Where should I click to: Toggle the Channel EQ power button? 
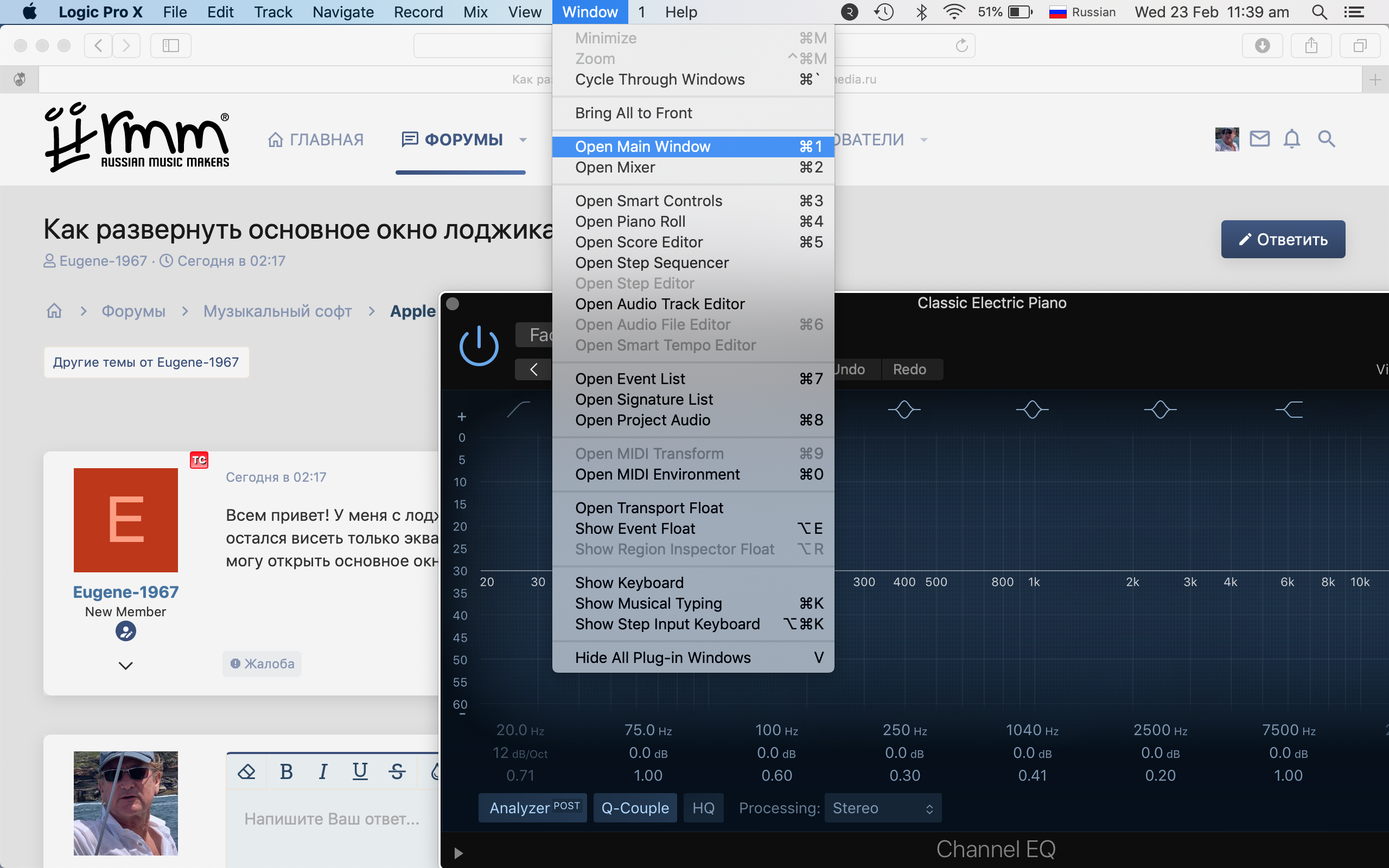coord(479,346)
